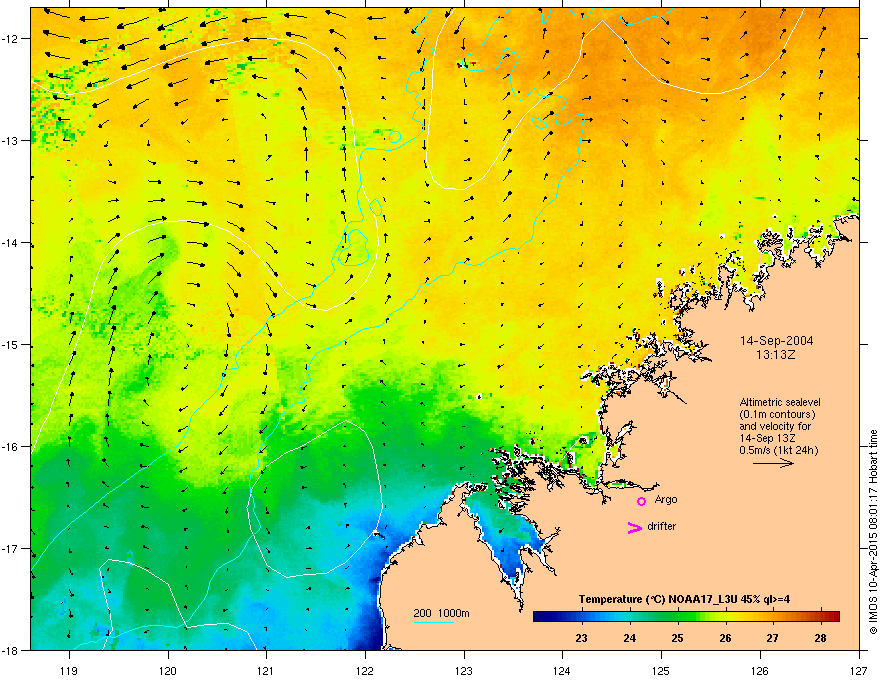Click the latitude axis label -17
Viewport: 880px width, 680px height.
pos(11,548)
